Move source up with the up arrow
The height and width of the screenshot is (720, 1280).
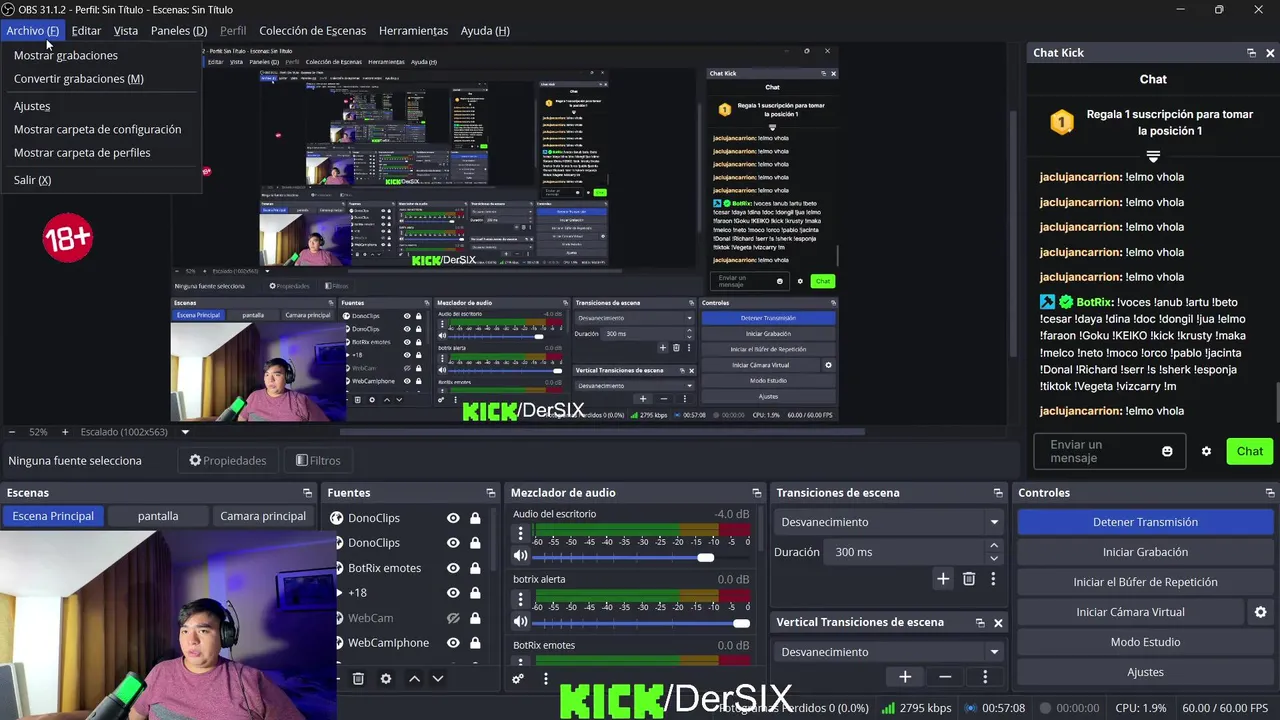point(414,678)
